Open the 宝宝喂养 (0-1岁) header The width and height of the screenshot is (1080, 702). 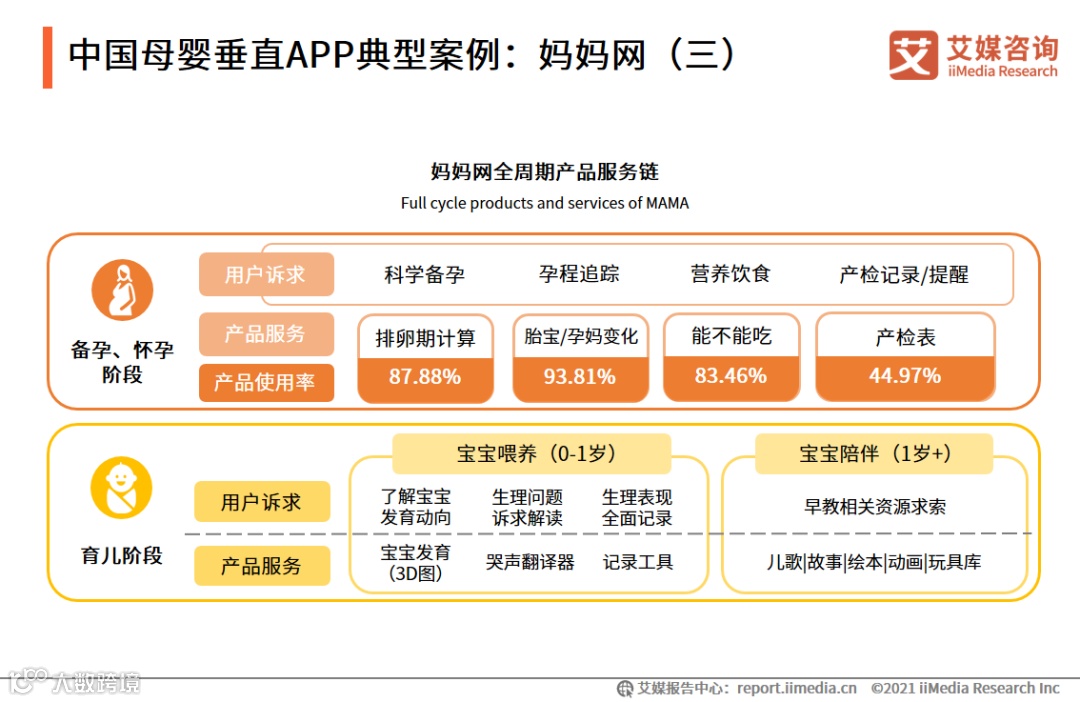[532, 453]
